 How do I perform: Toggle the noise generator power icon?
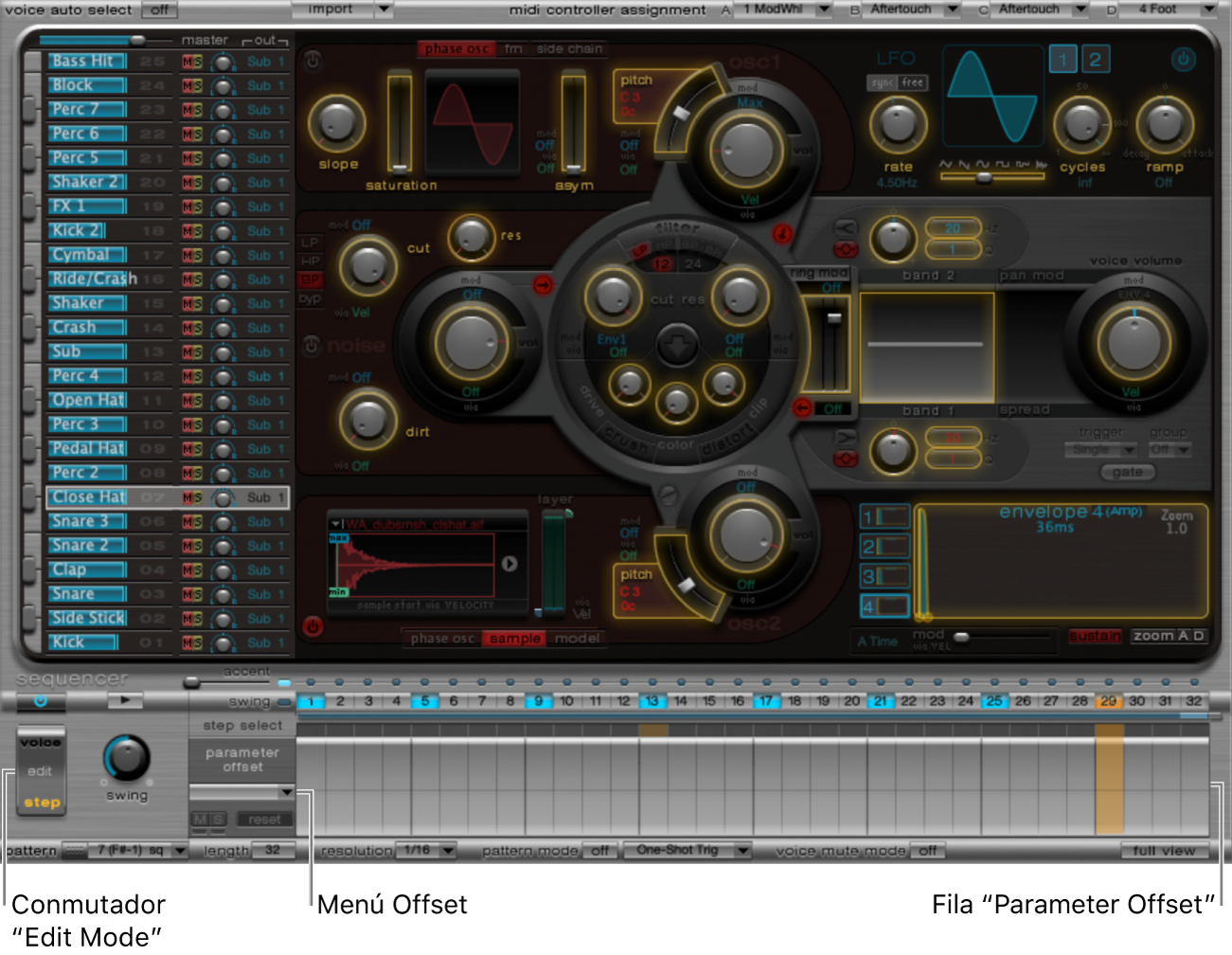[x=312, y=346]
